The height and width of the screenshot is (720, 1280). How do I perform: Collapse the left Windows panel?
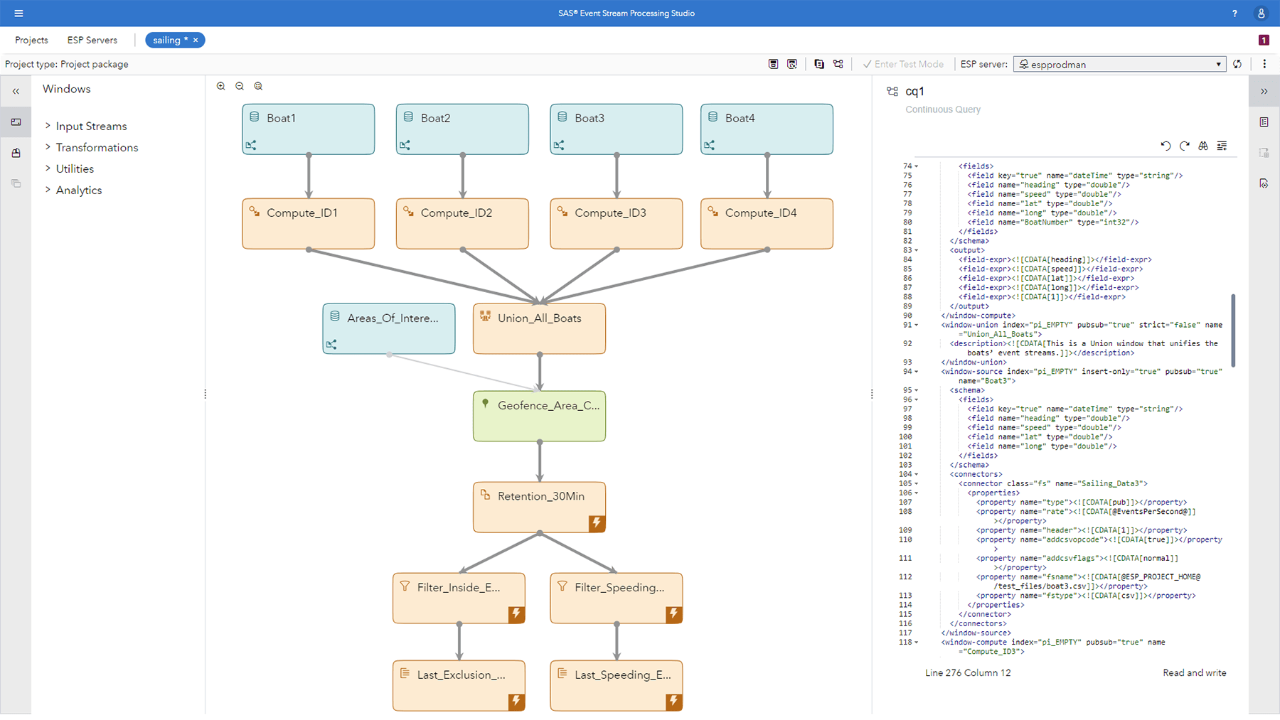pos(16,91)
